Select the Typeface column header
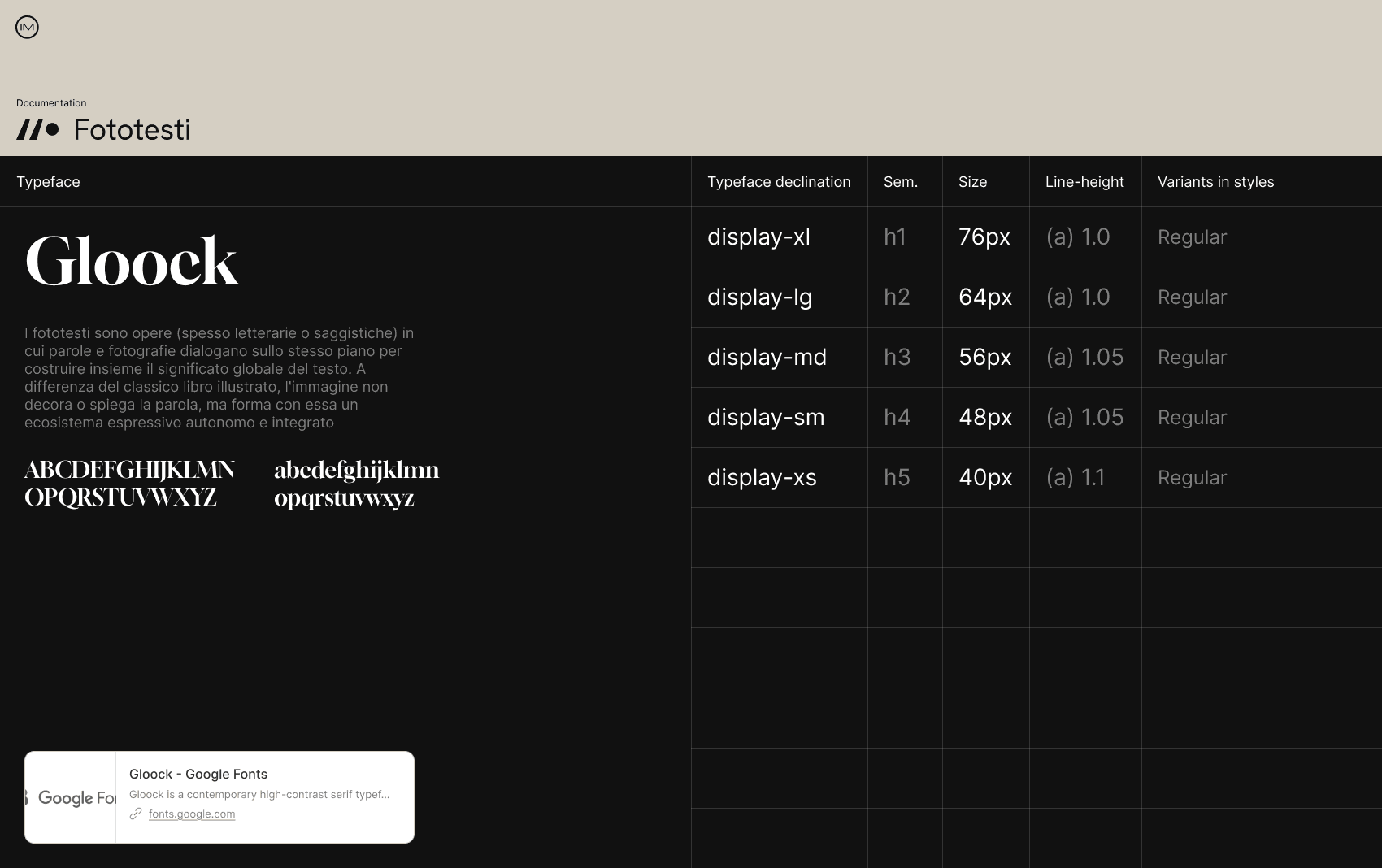 click(x=48, y=182)
